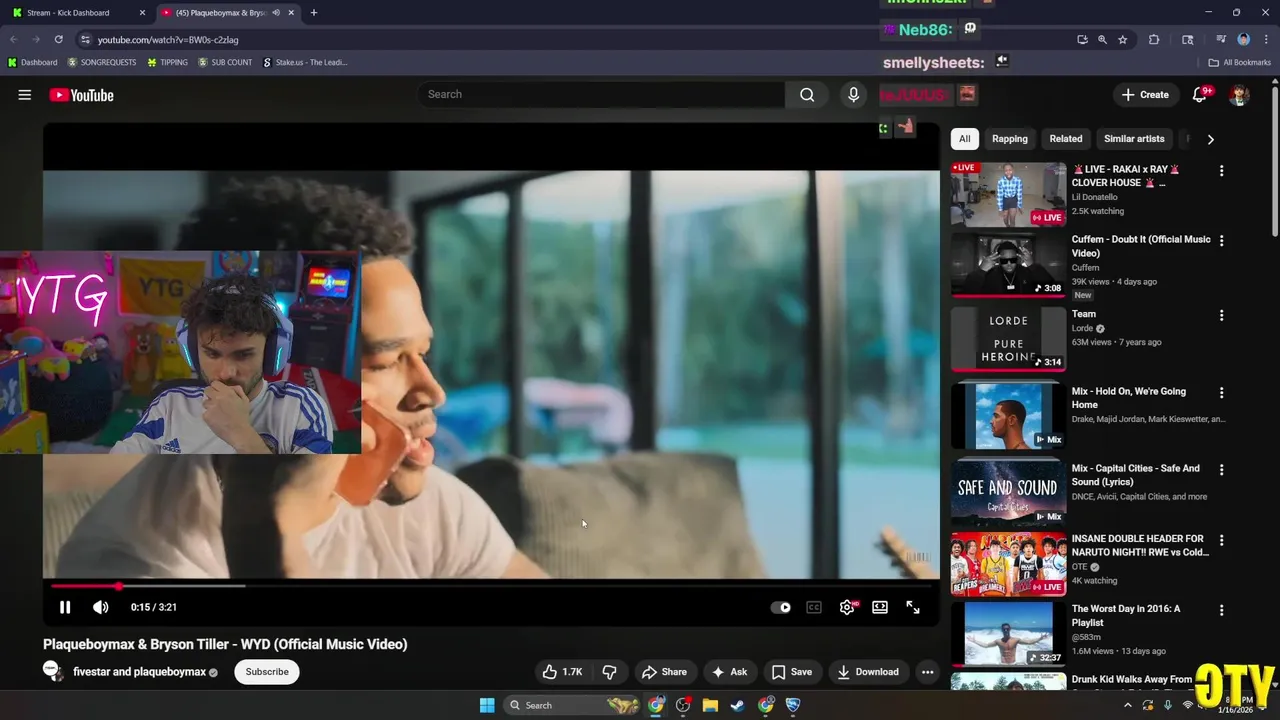Open options for Cuffem Doubt It video
Screen dimensions: 1280x720
(1221, 241)
